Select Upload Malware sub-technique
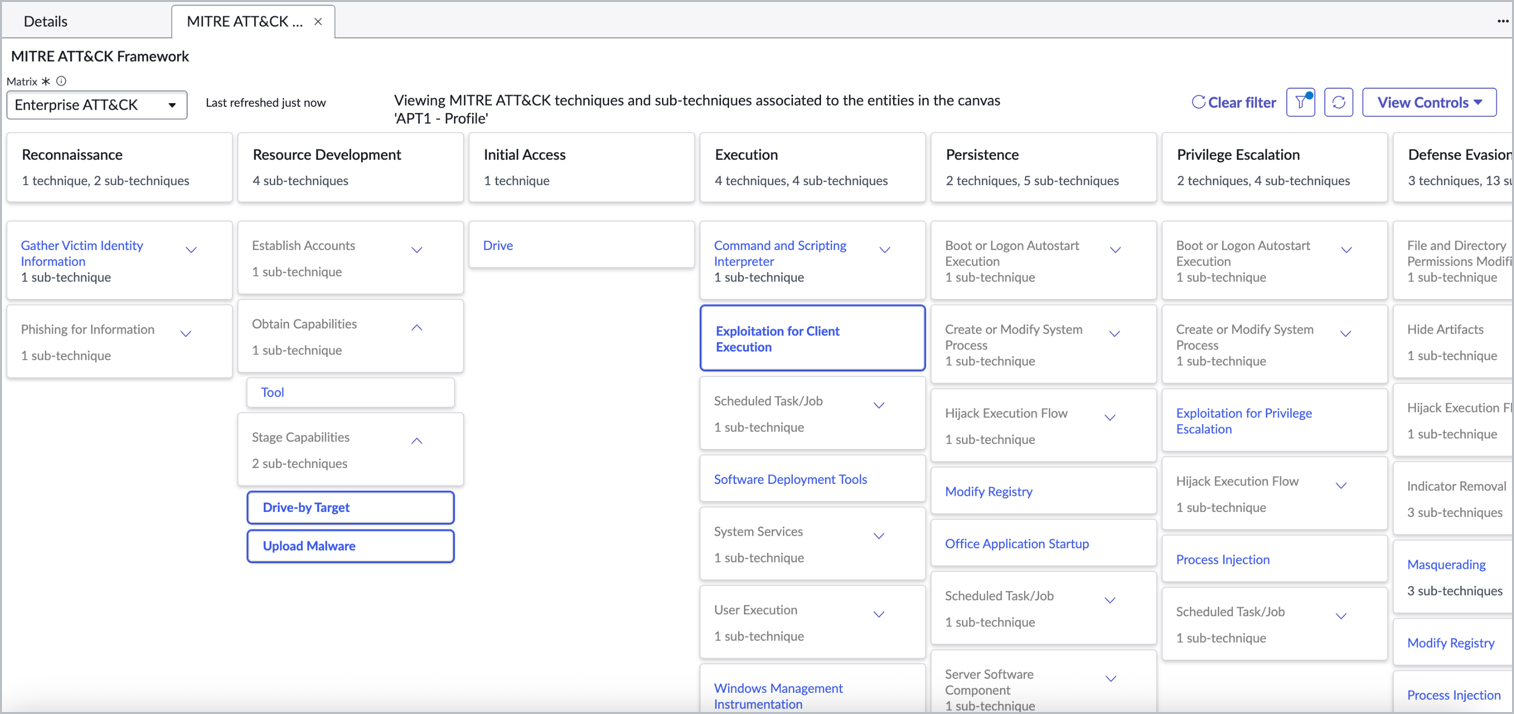This screenshot has height=714, width=1514. tap(351, 546)
